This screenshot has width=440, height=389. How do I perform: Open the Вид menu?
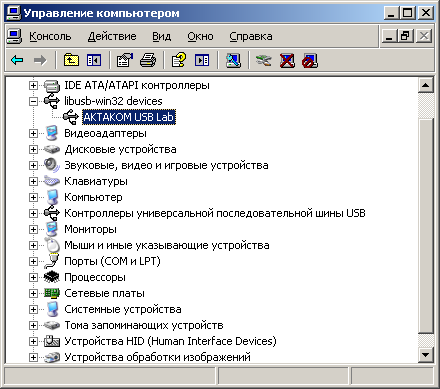162,36
